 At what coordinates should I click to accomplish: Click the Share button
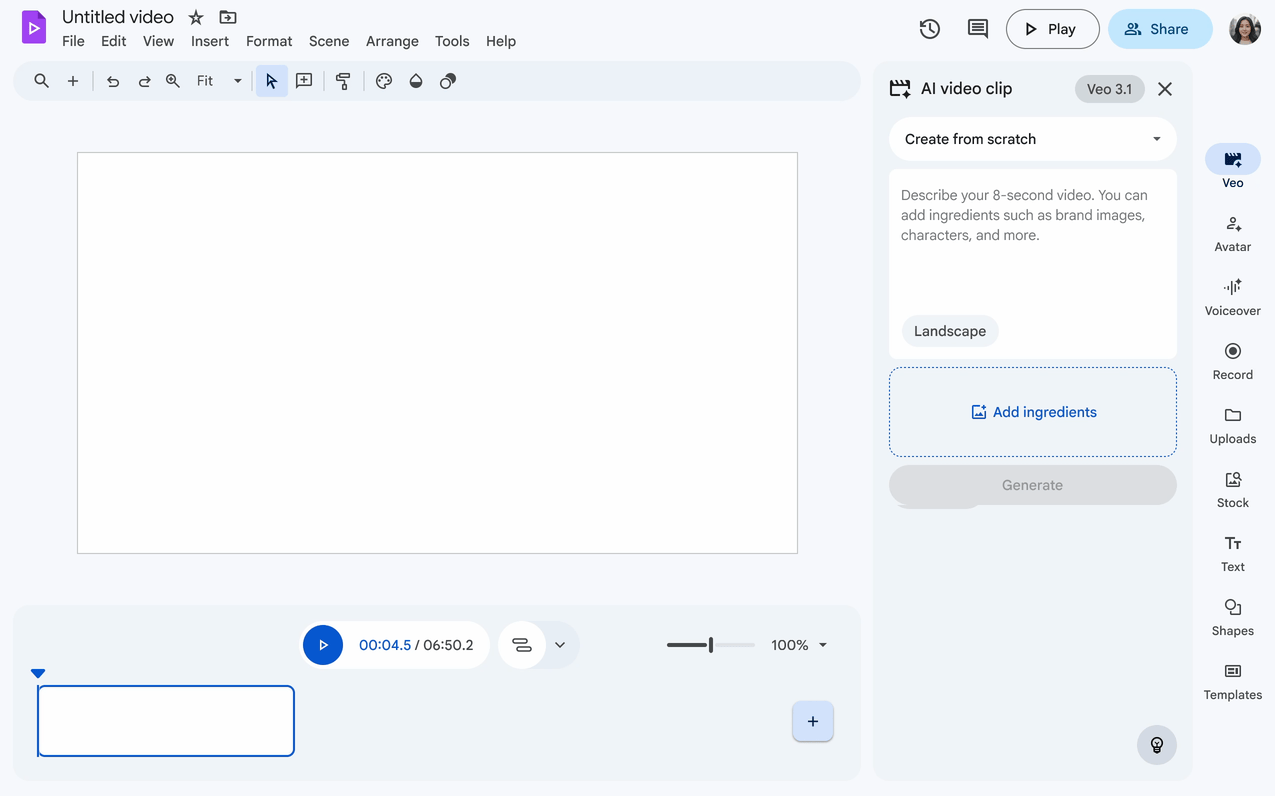pos(1160,29)
